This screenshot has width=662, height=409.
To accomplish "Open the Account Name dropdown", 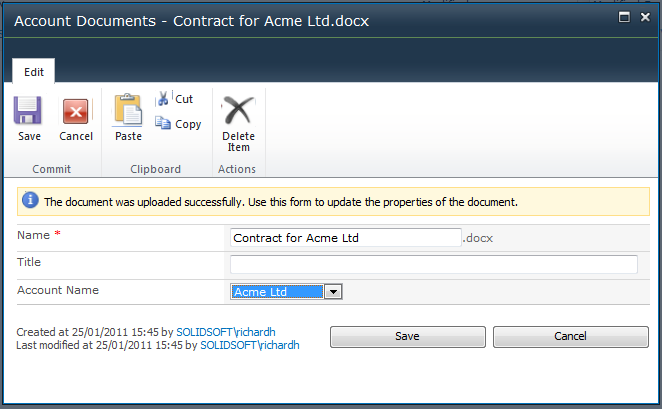I will pyautogui.click(x=334, y=292).
